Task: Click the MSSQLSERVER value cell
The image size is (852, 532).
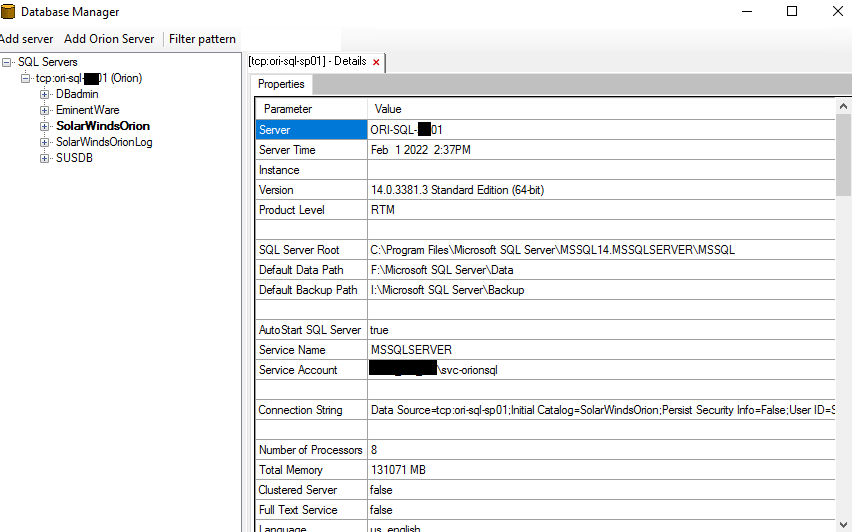Action: pos(601,350)
